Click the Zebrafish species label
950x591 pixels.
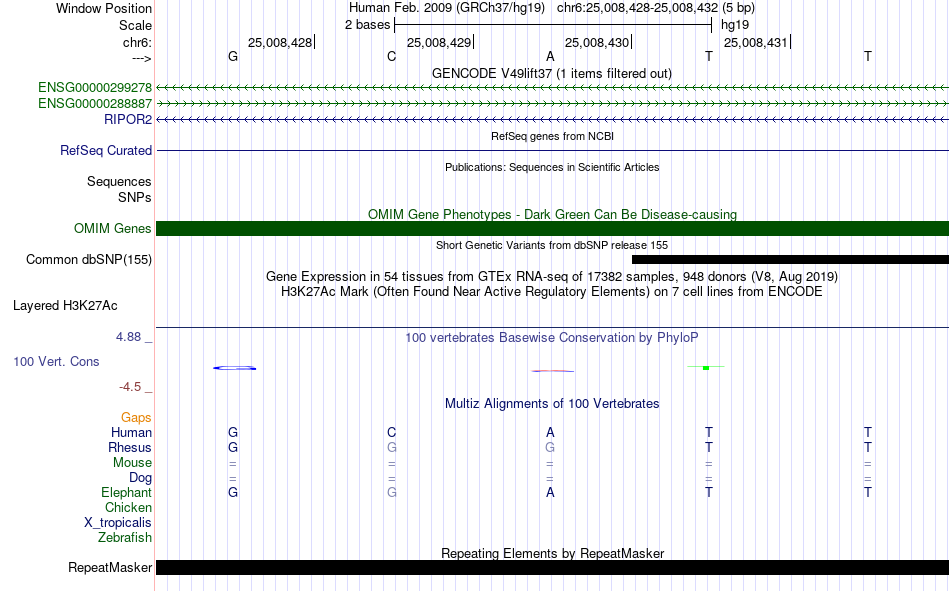pos(125,538)
